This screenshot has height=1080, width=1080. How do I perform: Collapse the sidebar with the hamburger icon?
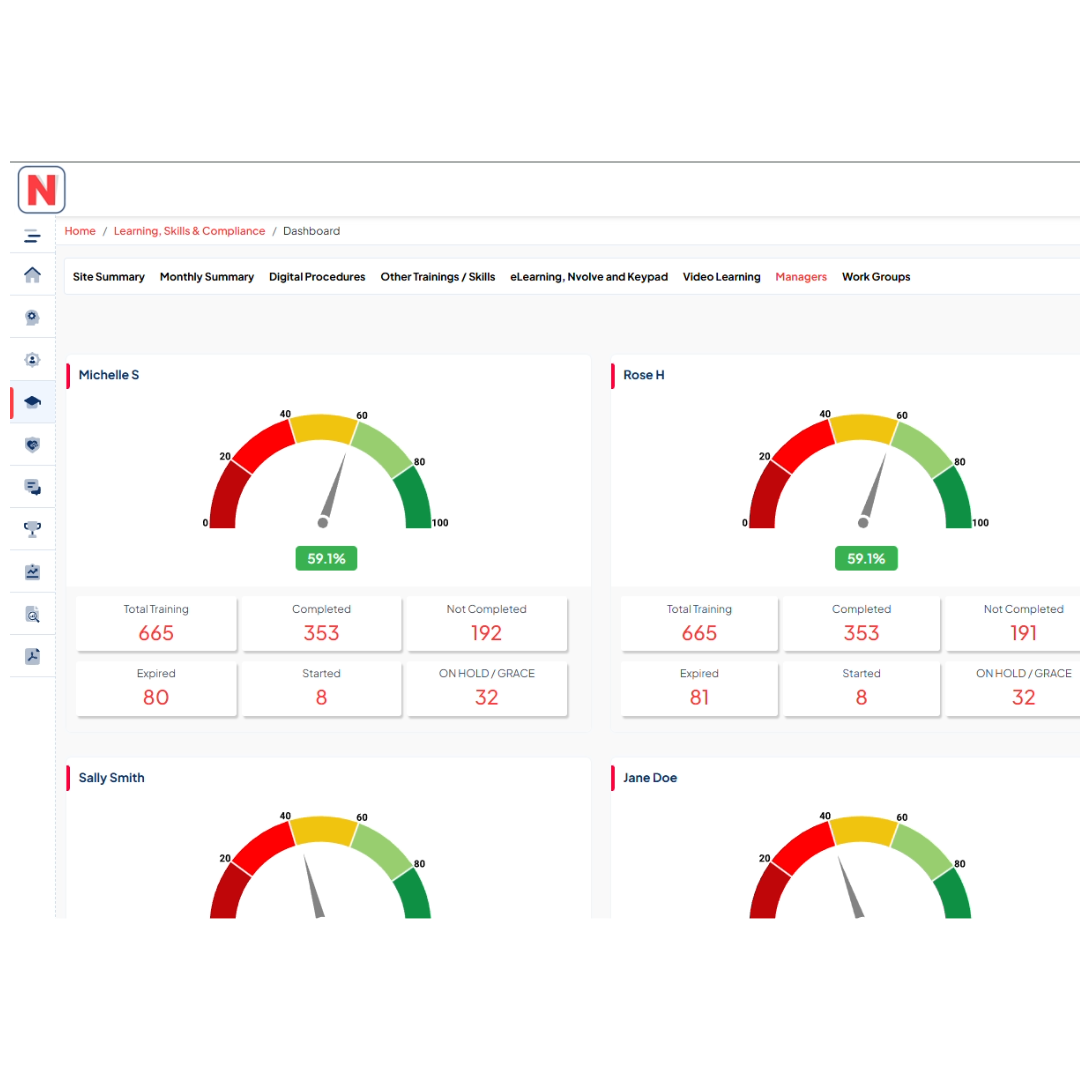[32, 236]
